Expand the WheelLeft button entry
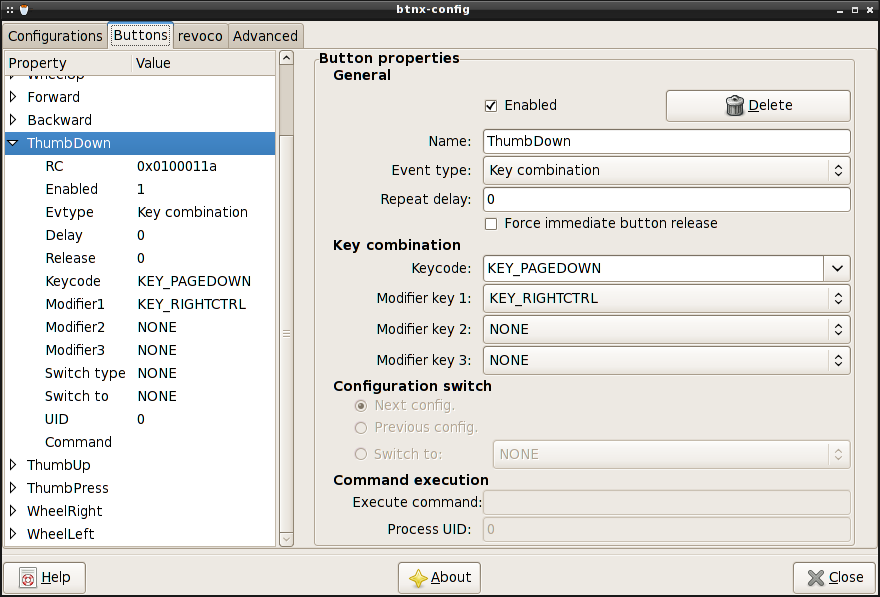The image size is (880, 597). point(13,534)
